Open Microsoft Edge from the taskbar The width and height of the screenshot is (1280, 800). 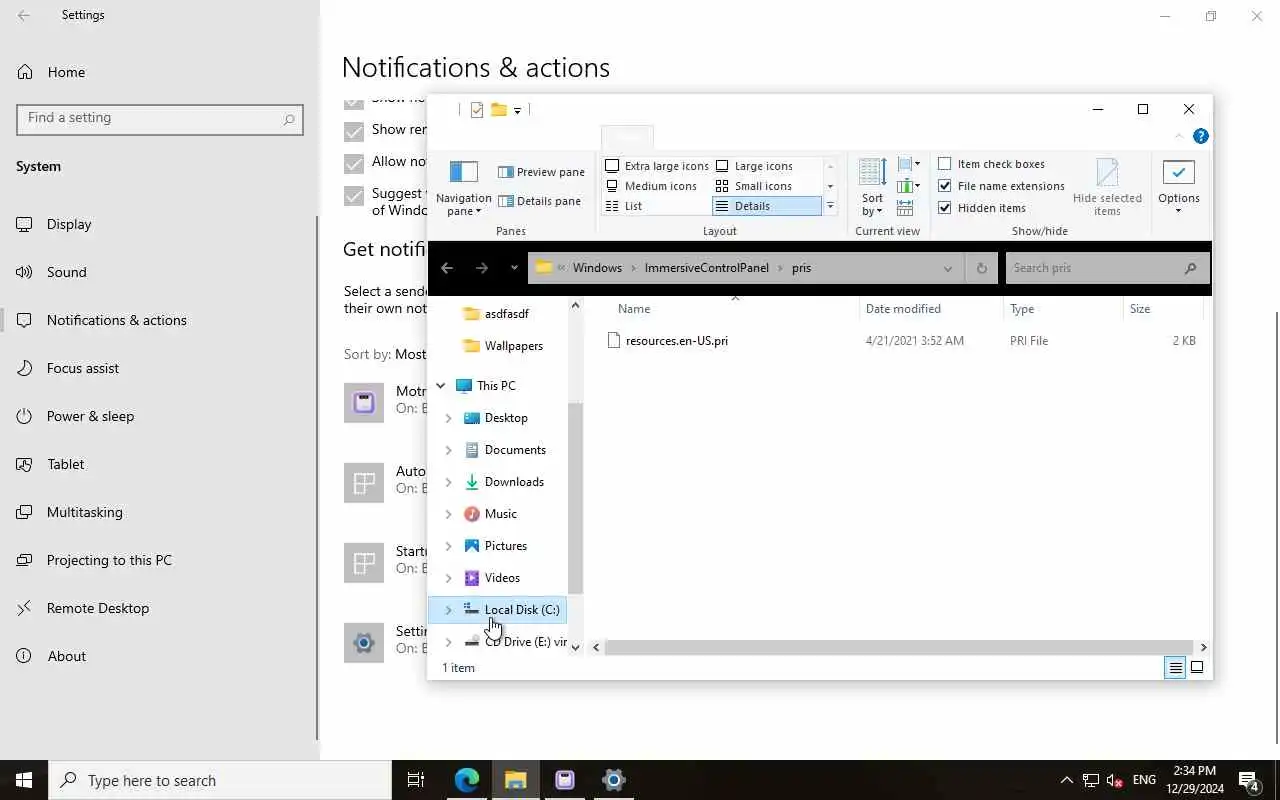(x=467, y=780)
